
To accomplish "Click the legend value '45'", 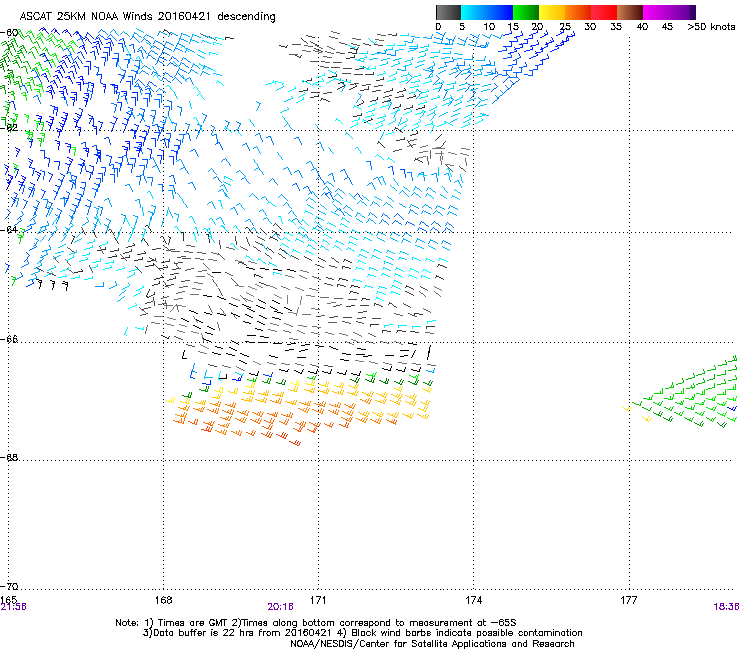I will pos(667,26).
